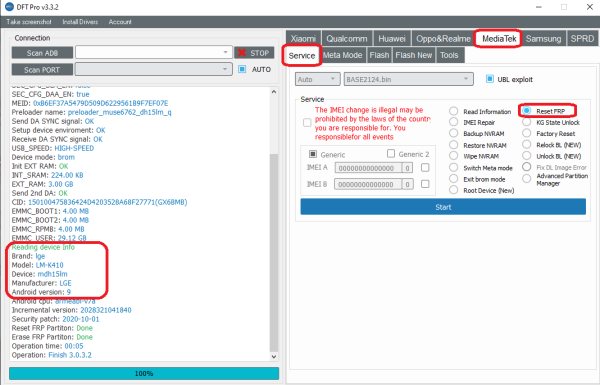Click the log scroll down arrow

(x=274, y=356)
